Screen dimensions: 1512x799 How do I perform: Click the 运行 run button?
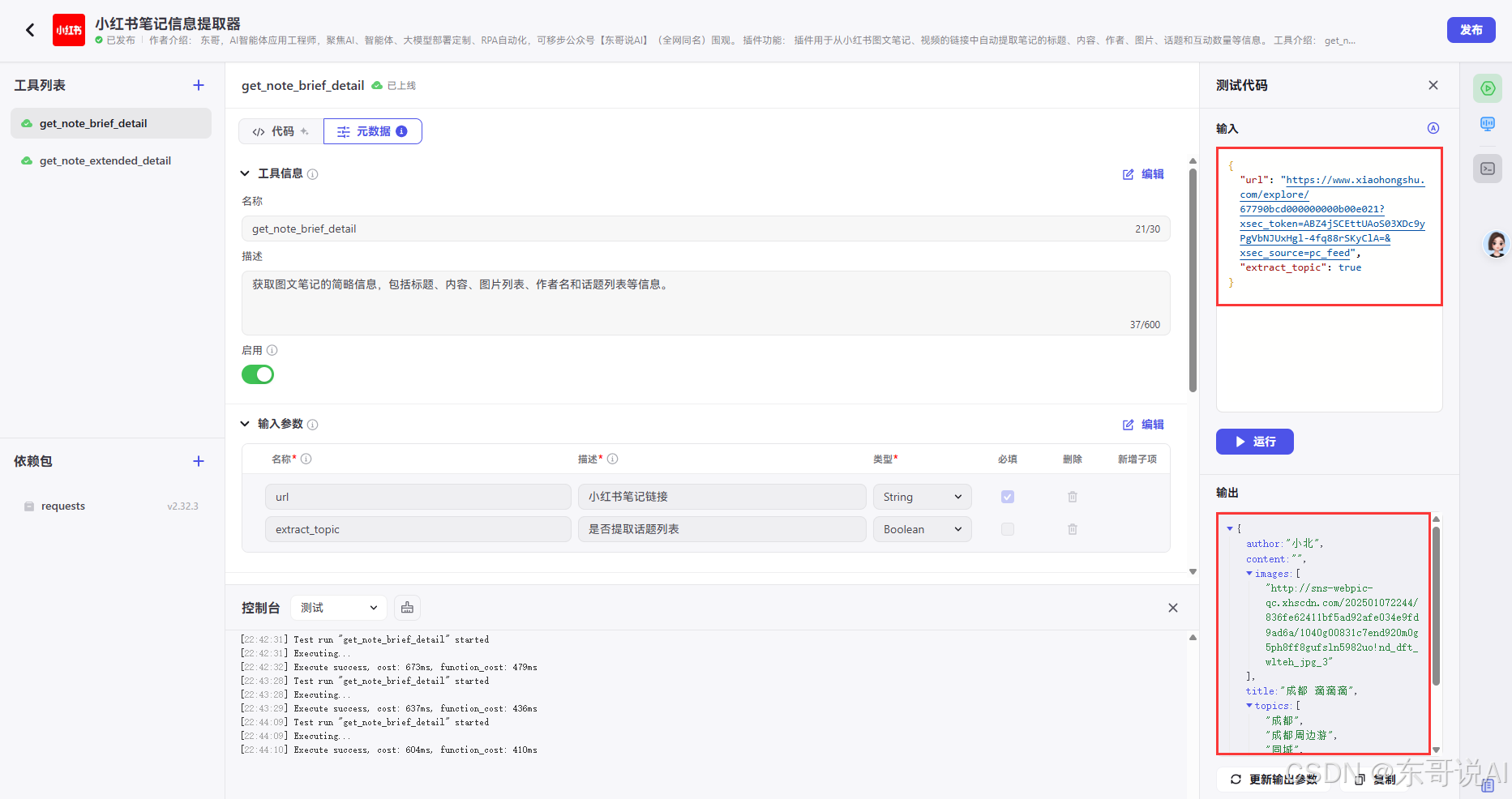(x=1254, y=442)
